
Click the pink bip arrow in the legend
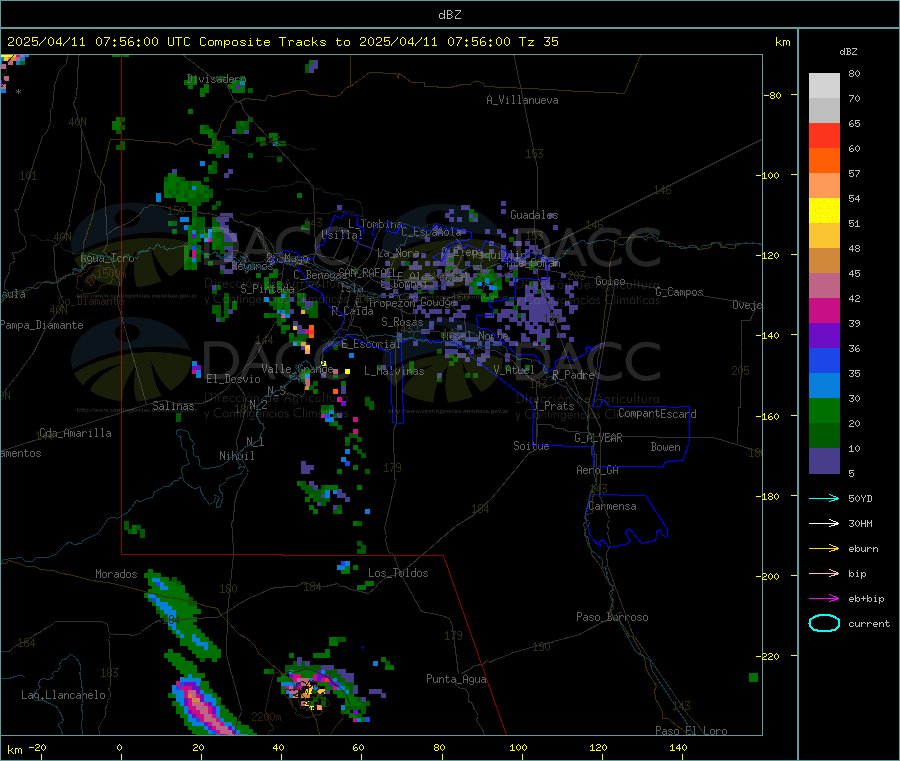824,573
